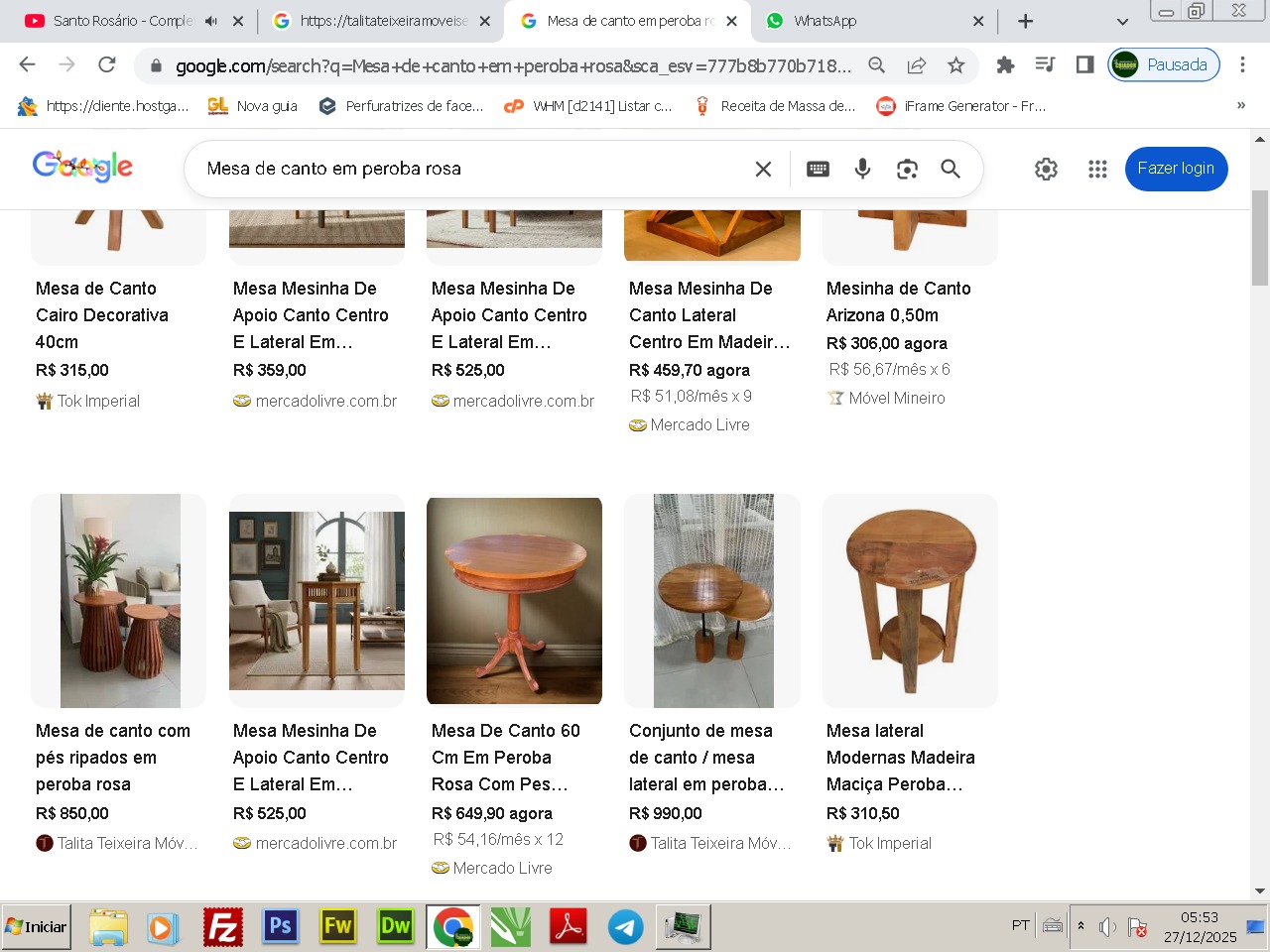This screenshot has width=1270, height=952.
Task: Show the hidden bookmarks overflow chevron
Action: tap(1240, 106)
